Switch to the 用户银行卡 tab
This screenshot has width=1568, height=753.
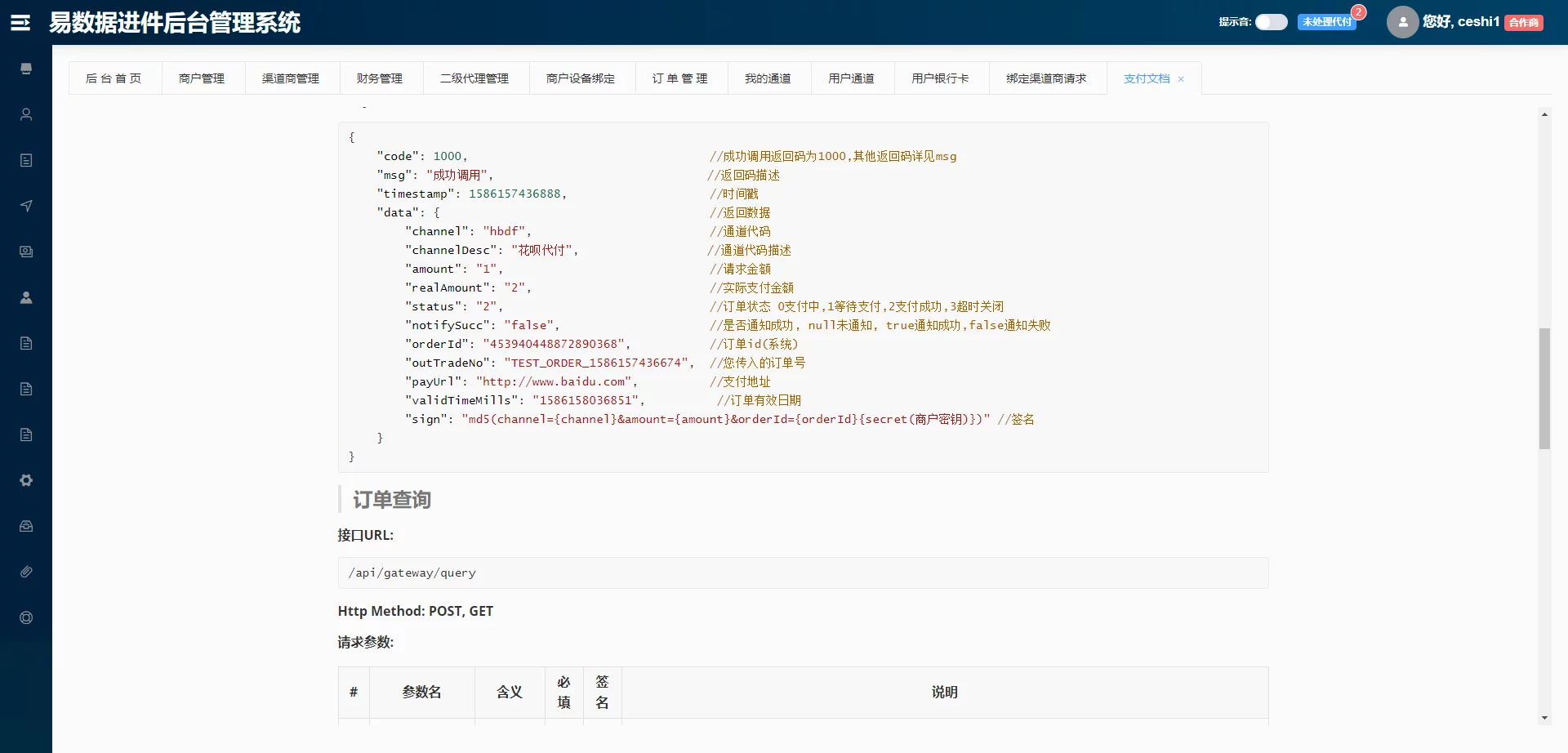(940, 78)
